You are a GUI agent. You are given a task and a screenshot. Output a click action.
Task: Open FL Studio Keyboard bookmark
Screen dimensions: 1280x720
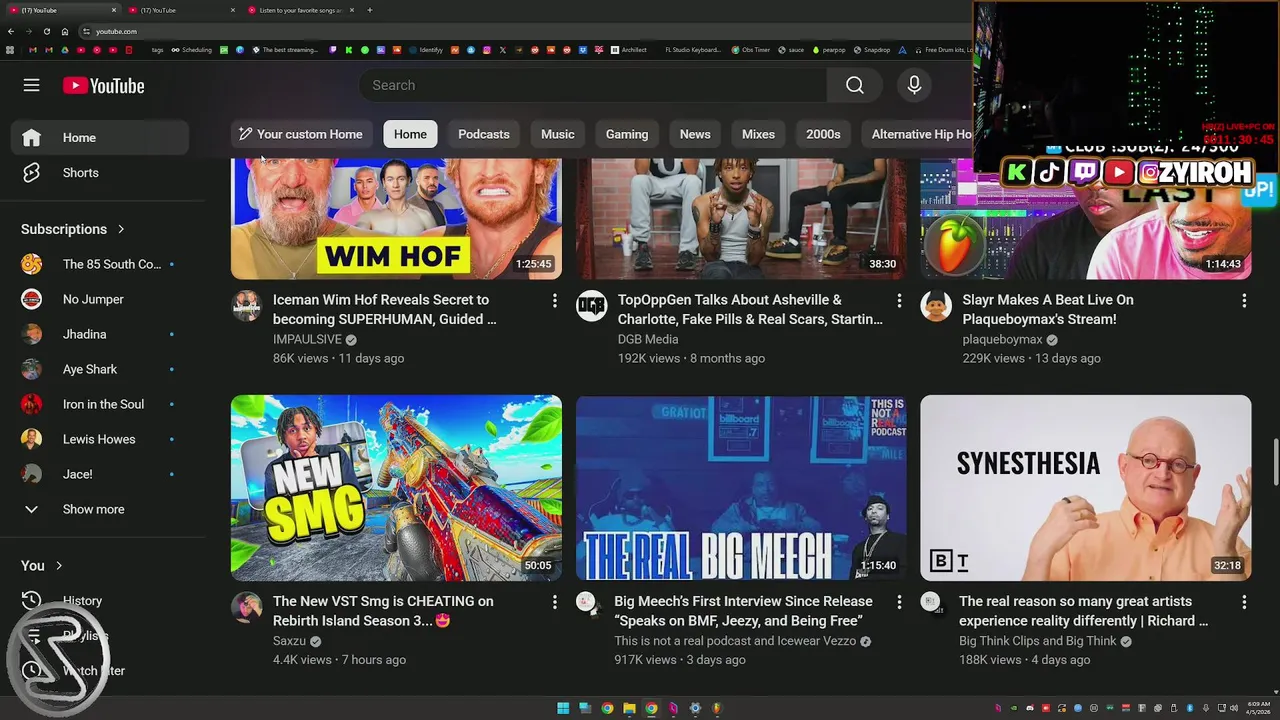[x=693, y=50]
